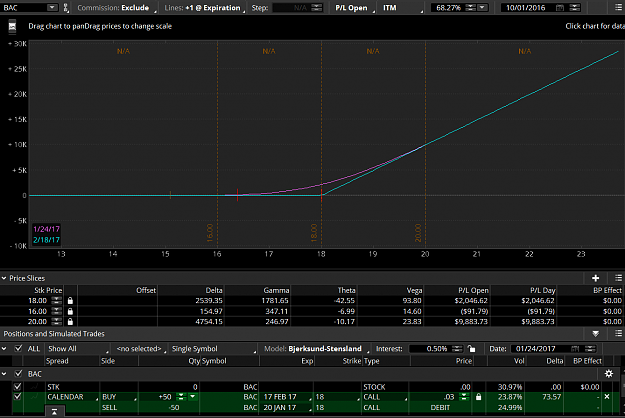
Task: Toggle the CALENDAR row checkbox
Action: click(x=18, y=397)
